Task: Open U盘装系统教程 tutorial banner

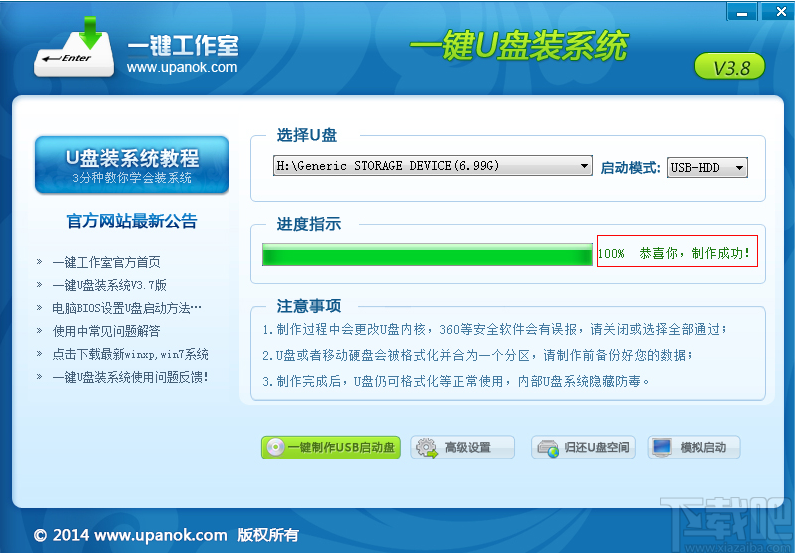Action: (x=132, y=164)
